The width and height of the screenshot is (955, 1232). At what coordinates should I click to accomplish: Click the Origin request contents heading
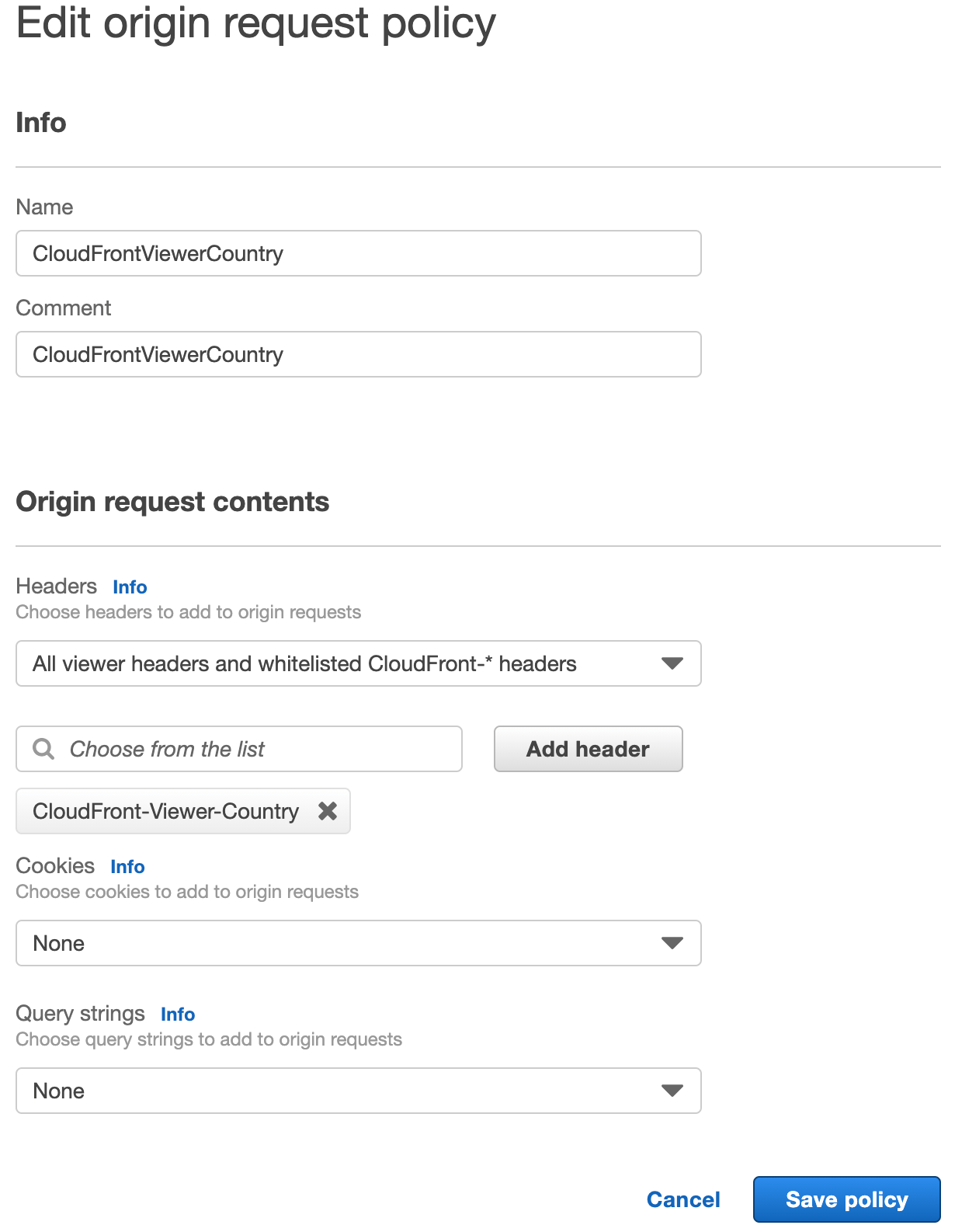point(172,501)
